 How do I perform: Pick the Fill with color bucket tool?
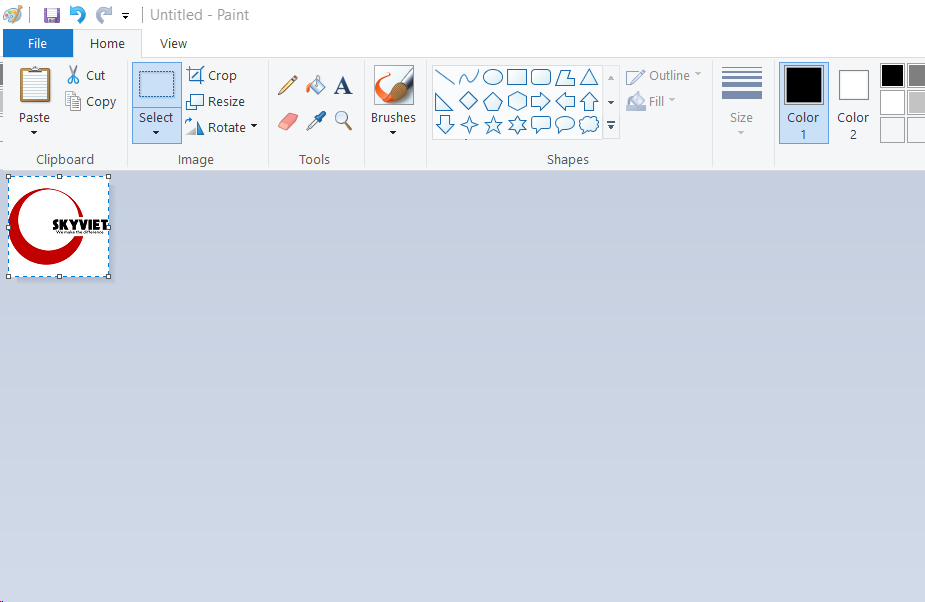click(316, 85)
